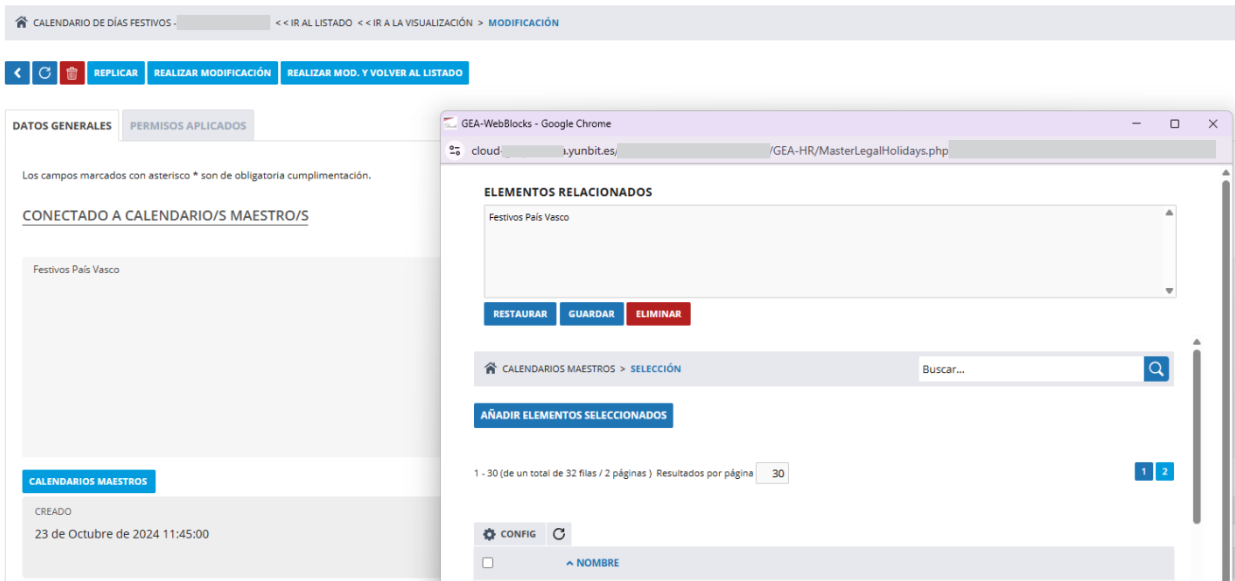The height and width of the screenshot is (581, 1235).
Task: Go to results page 2
Action: point(1165,472)
